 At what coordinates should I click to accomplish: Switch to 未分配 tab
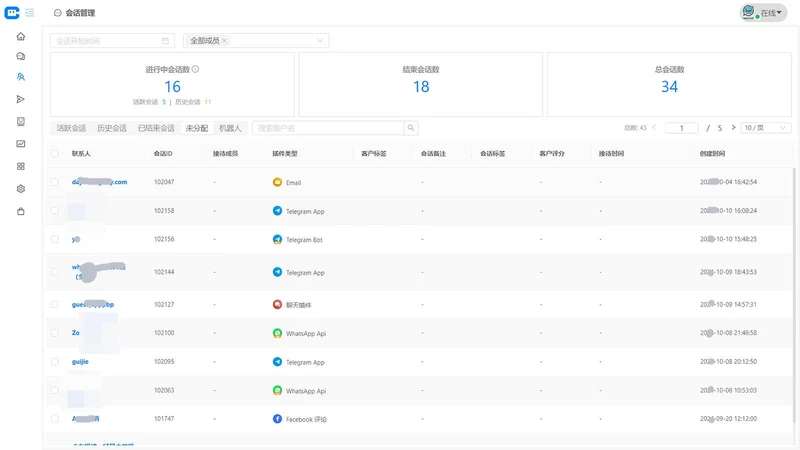[197, 128]
